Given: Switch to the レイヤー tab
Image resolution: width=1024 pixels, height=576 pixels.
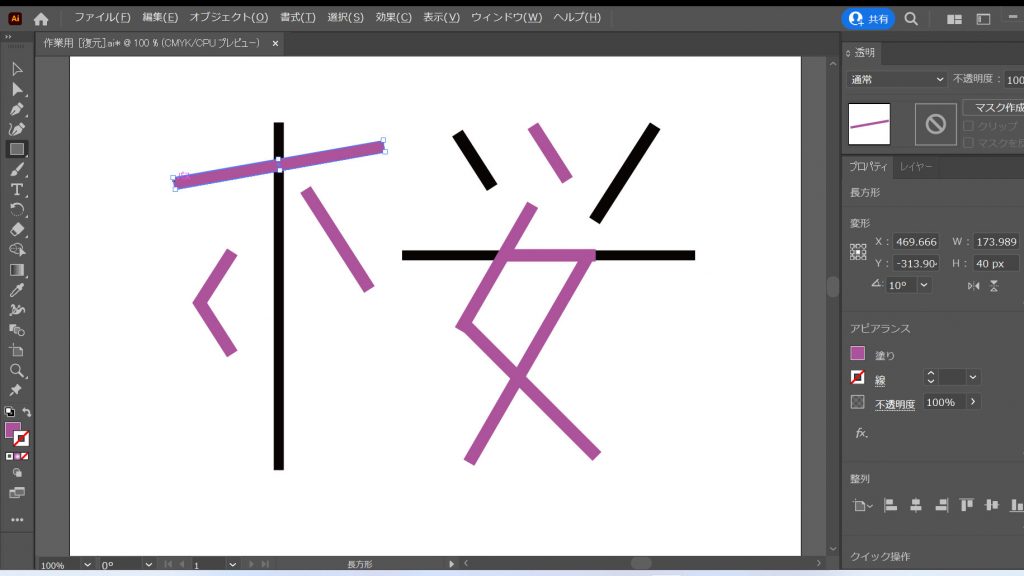Looking at the screenshot, I should [916, 167].
